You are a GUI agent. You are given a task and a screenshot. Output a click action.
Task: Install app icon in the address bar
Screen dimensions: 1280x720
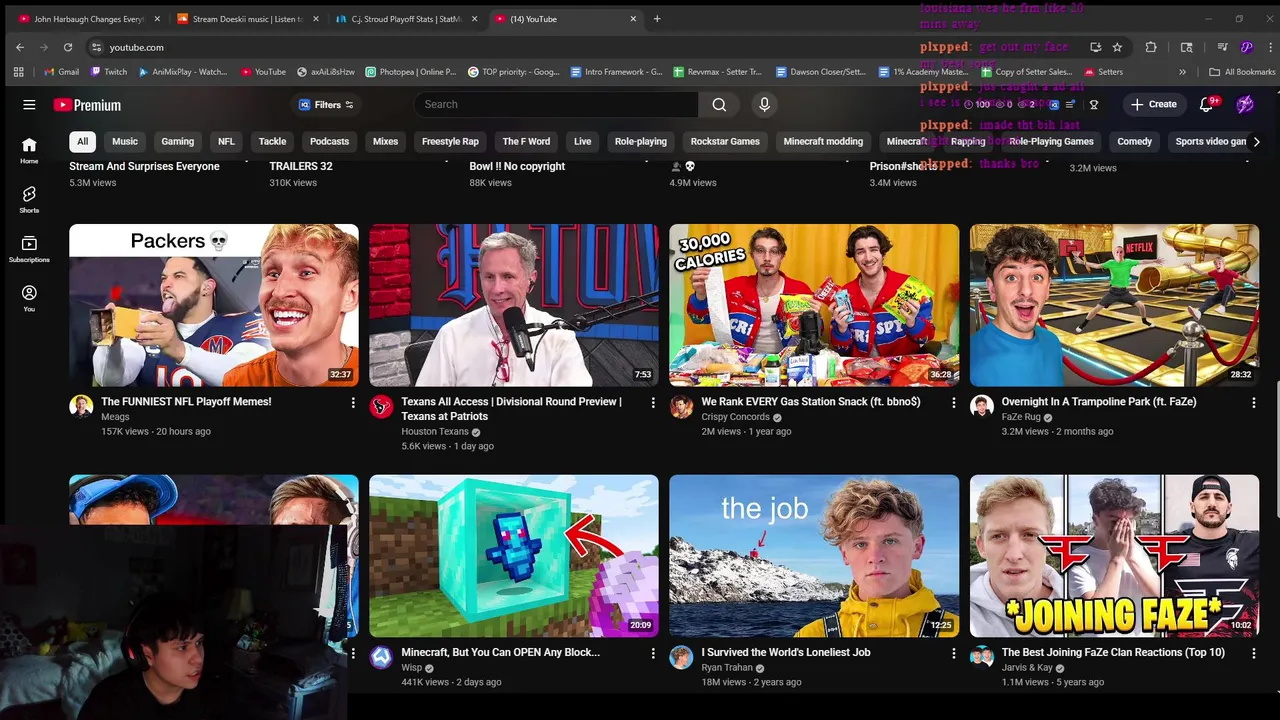click(1096, 47)
